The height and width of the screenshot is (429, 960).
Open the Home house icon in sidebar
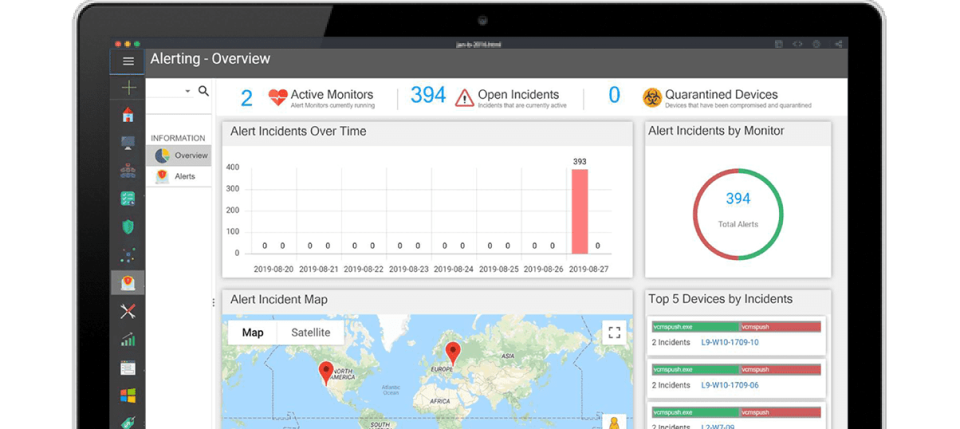click(127, 115)
